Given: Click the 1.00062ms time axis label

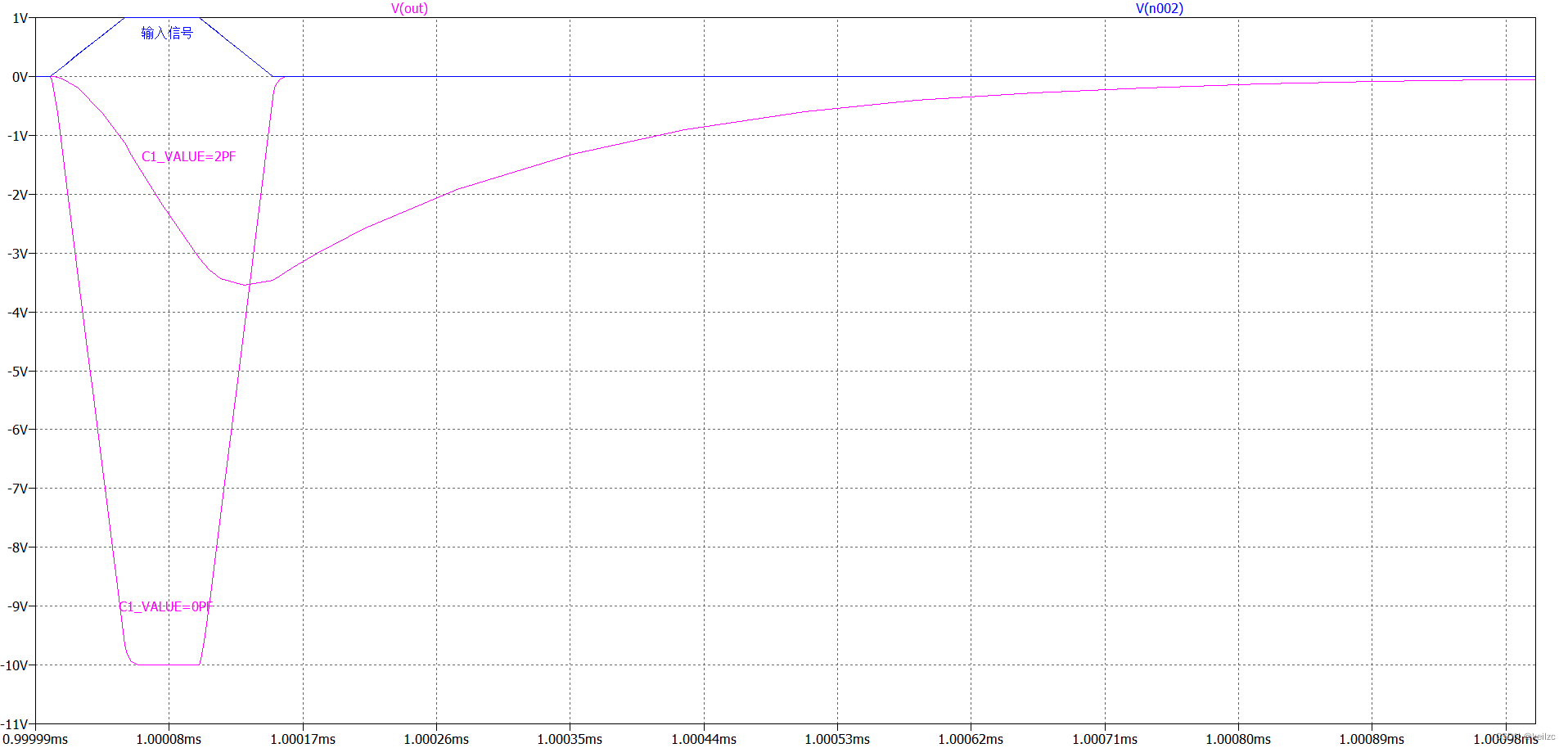Looking at the screenshot, I should pyautogui.click(x=971, y=739).
